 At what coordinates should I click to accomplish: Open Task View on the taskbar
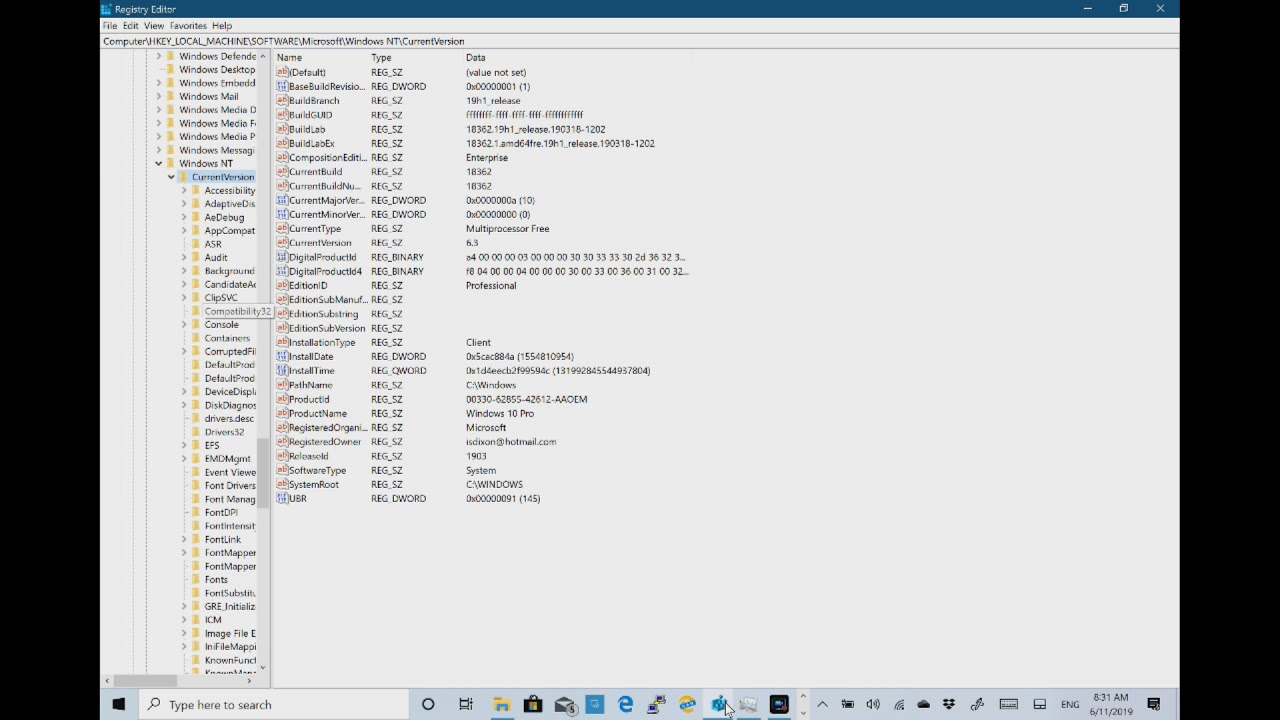tap(466, 705)
